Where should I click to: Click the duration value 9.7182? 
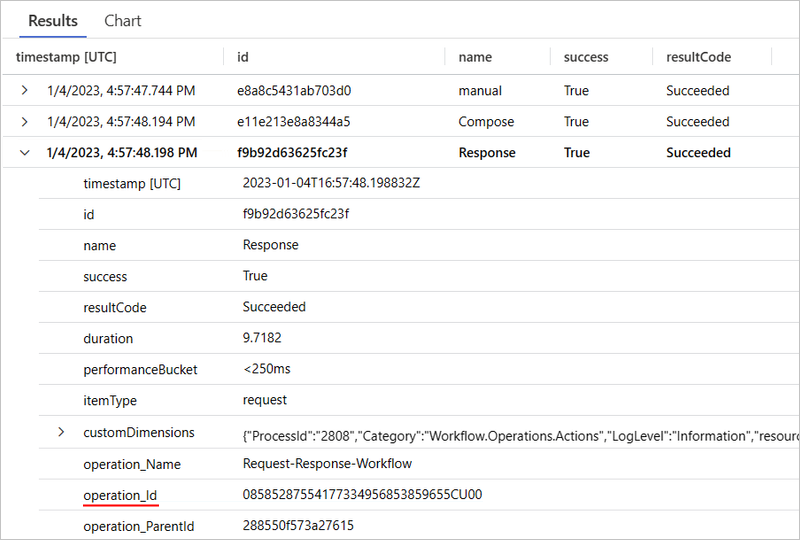[262, 339]
